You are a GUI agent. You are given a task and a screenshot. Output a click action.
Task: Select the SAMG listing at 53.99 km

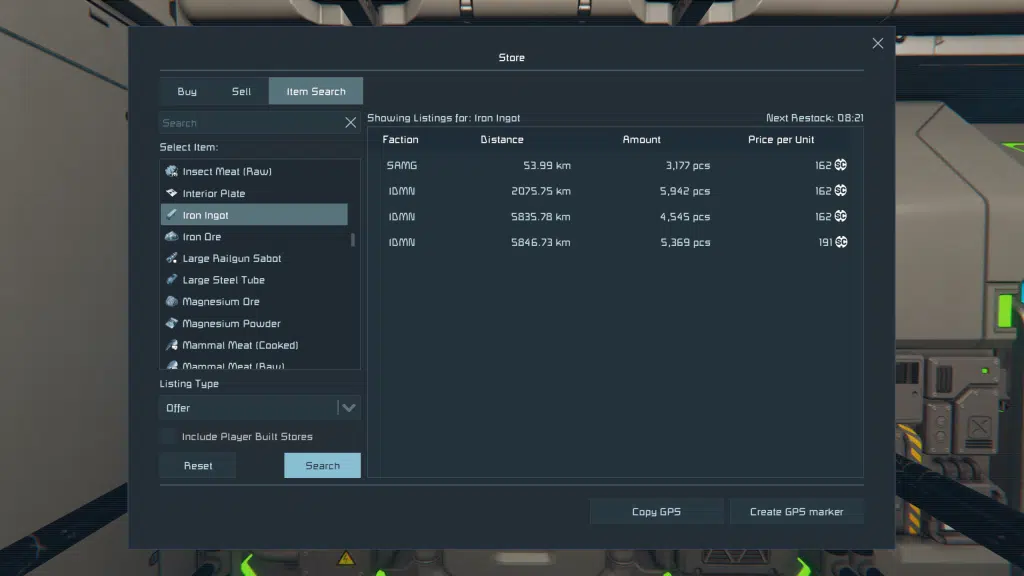coord(615,165)
